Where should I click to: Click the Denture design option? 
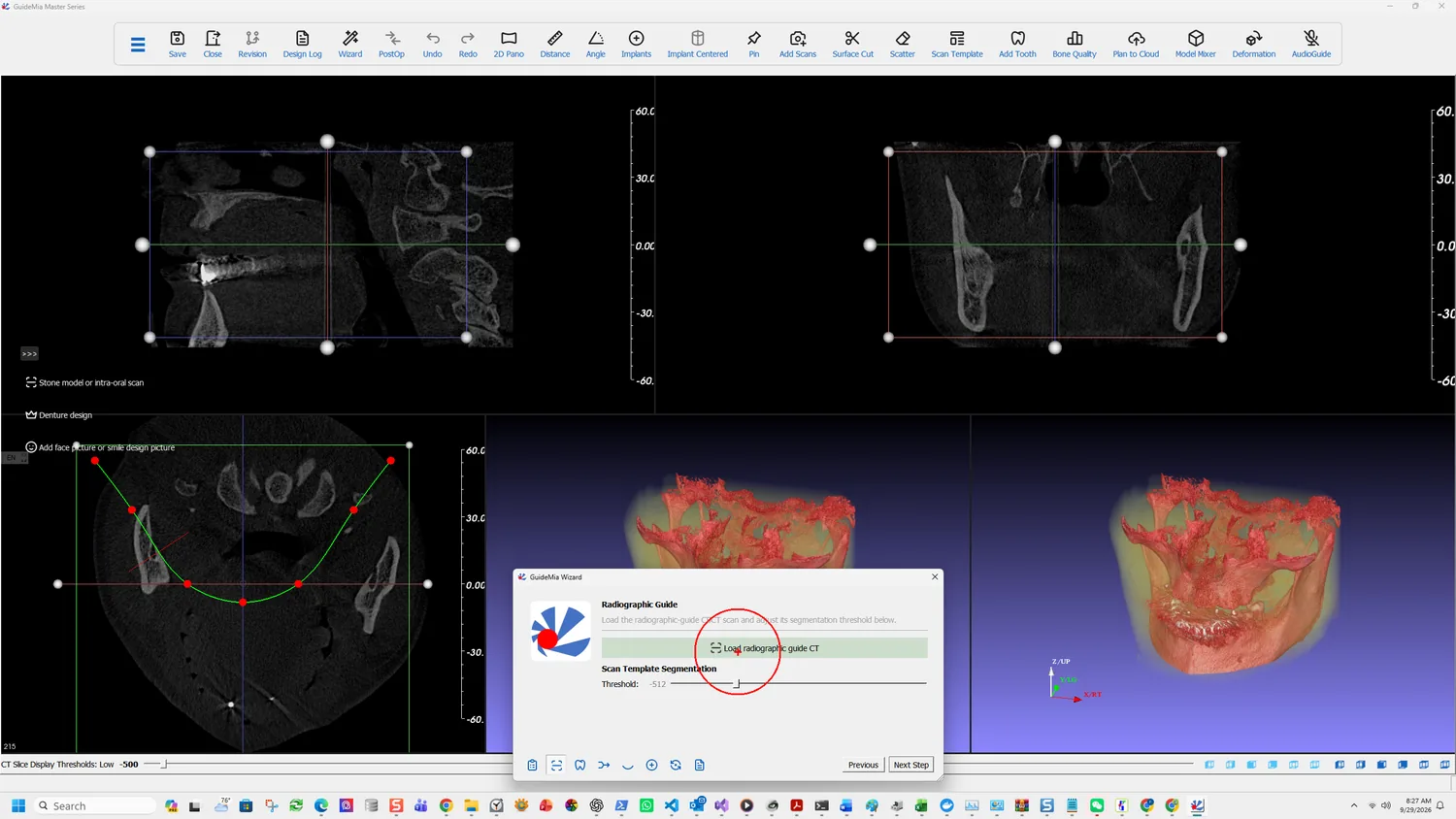[x=59, y=415]
